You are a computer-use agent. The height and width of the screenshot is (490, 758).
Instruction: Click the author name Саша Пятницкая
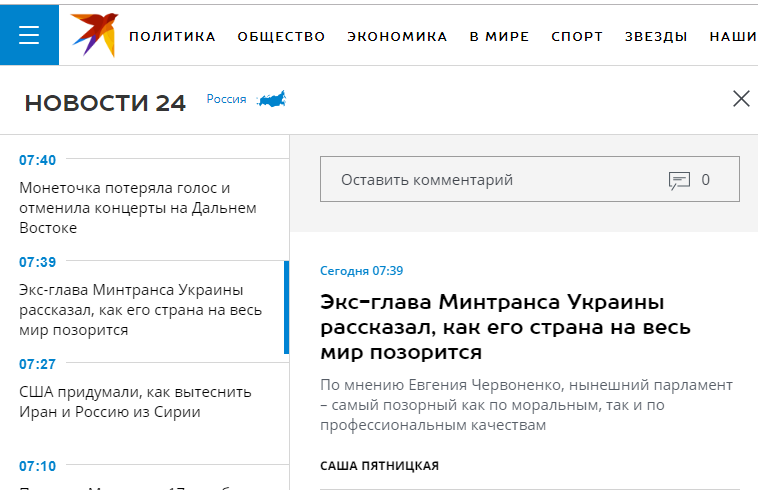[x=379, y=466]
